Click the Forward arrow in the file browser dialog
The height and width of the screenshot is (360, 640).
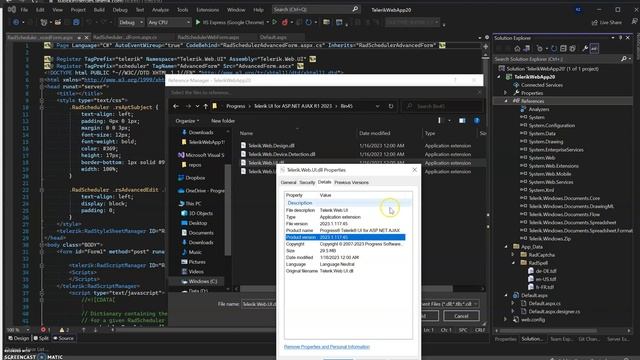(x=188, y=106)
